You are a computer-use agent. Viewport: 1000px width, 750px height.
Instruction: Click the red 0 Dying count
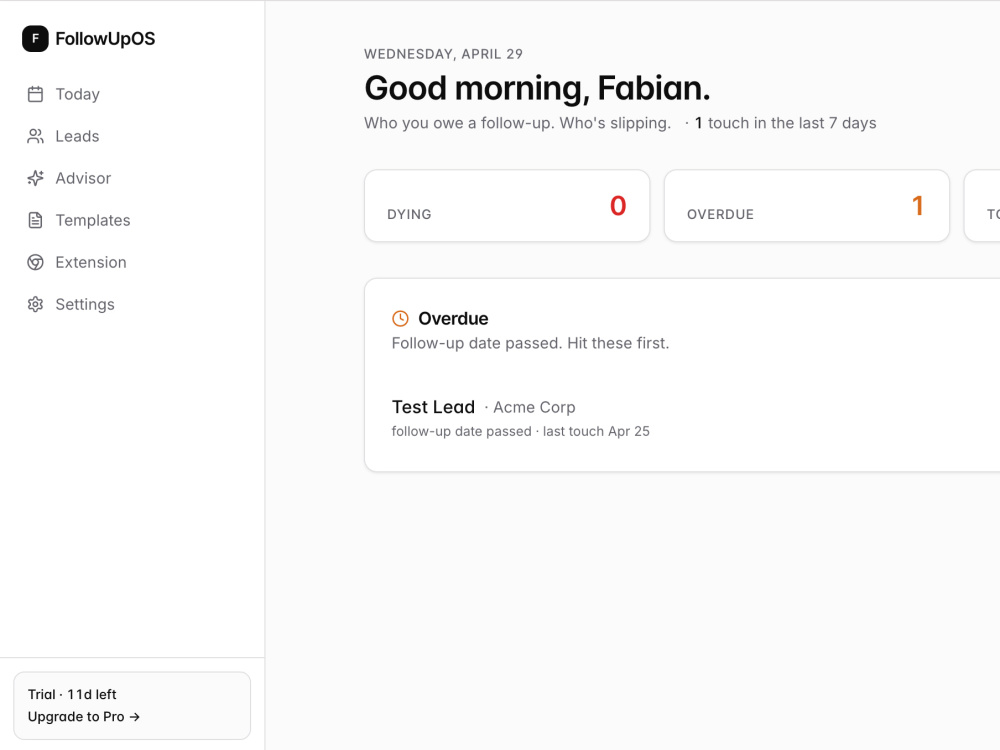point(618,205)
